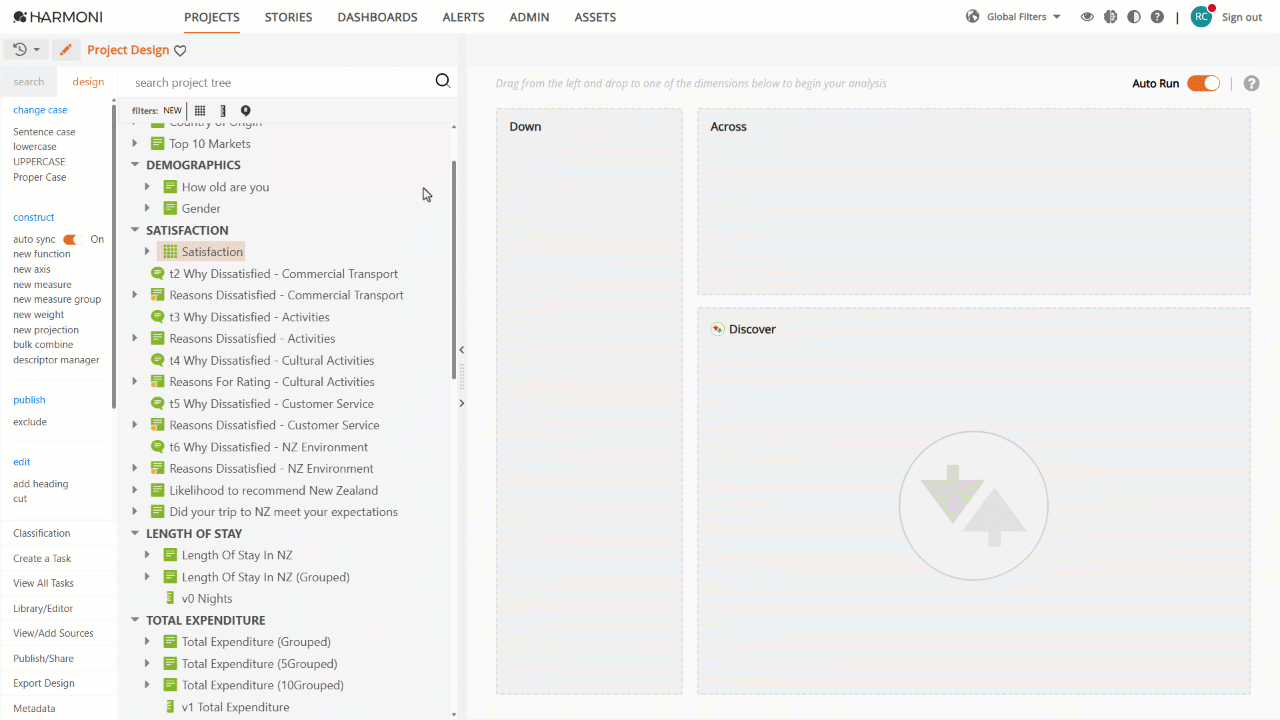This screenshot has height=720, width=1280.
Task: Click NEW filter label
Action: [173, 111]
